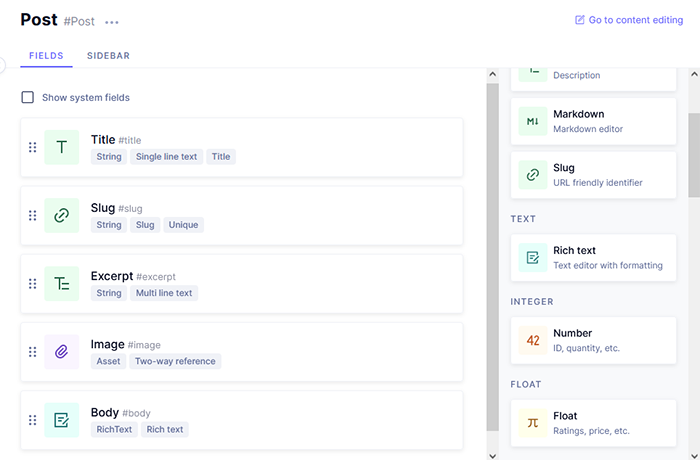Click the Multi line text tag on Excerpt

click(164, 293)
